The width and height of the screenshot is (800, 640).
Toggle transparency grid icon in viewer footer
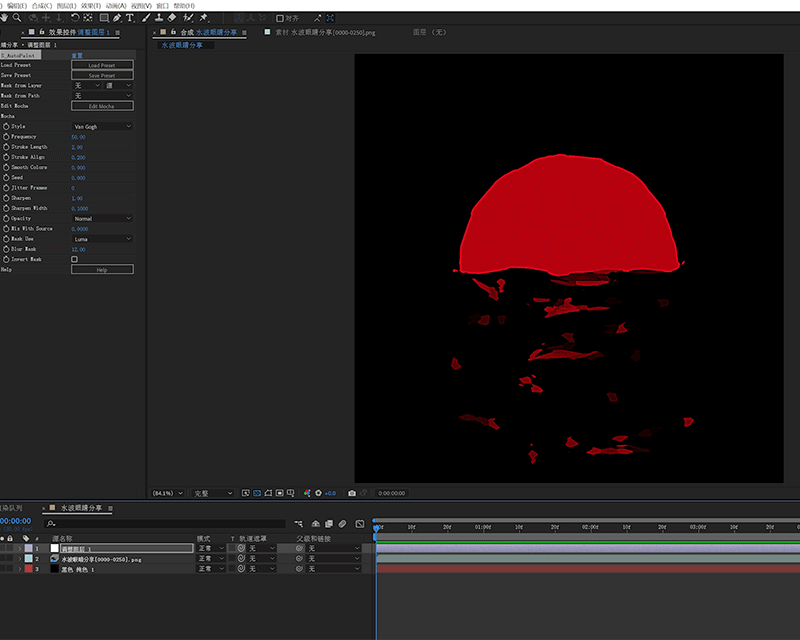point(257,493)
